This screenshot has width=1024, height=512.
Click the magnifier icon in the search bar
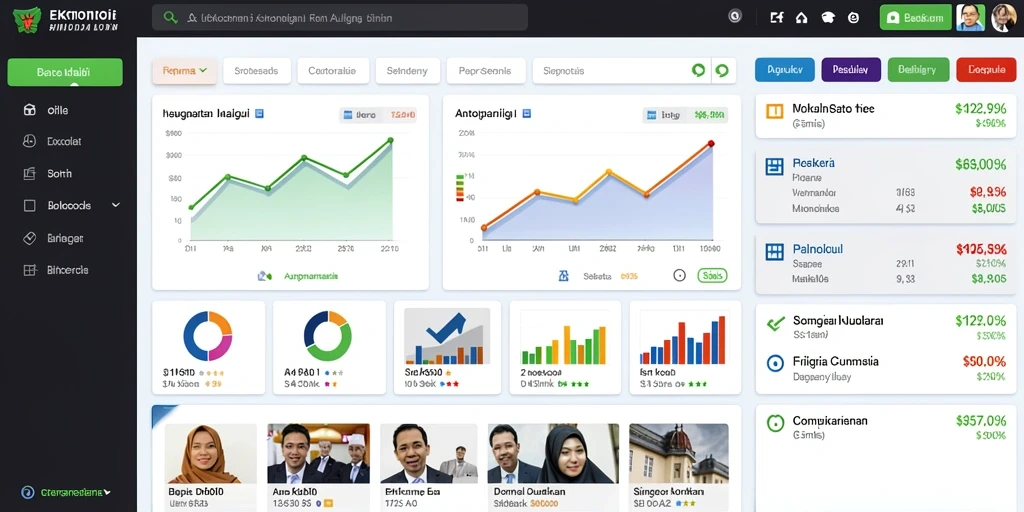(170, 18)
